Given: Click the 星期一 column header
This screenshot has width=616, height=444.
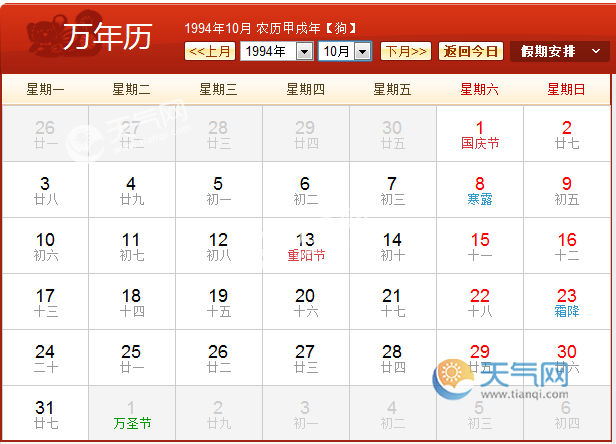Looking at the screenshot, I should (45, 89).
